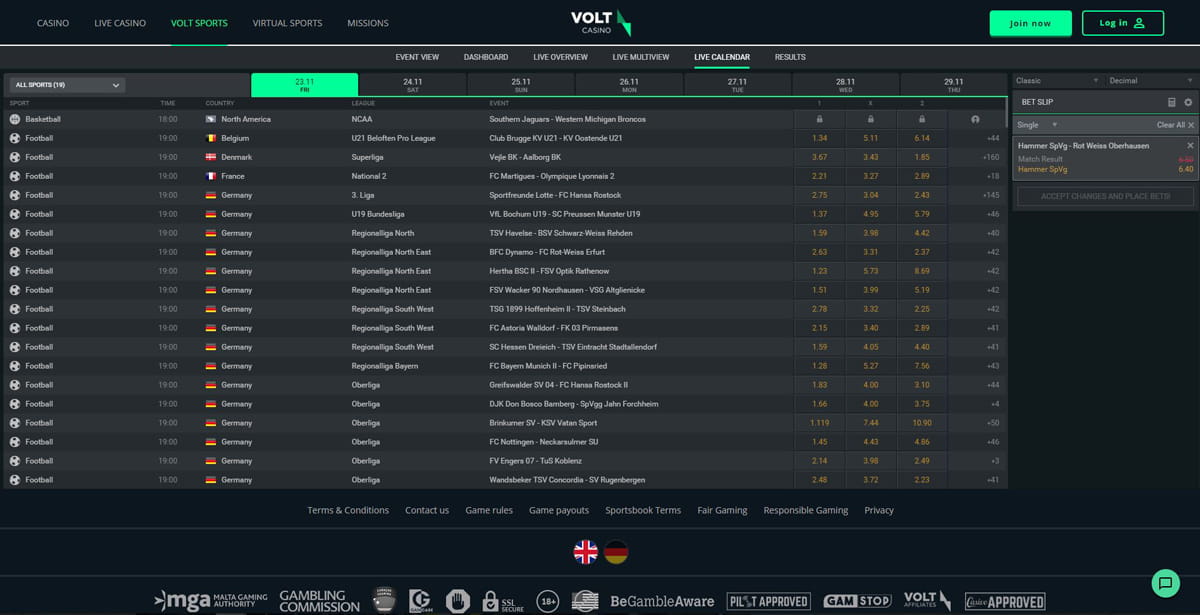
Task: Go to Live Casino menu
Action: [120, 23]
